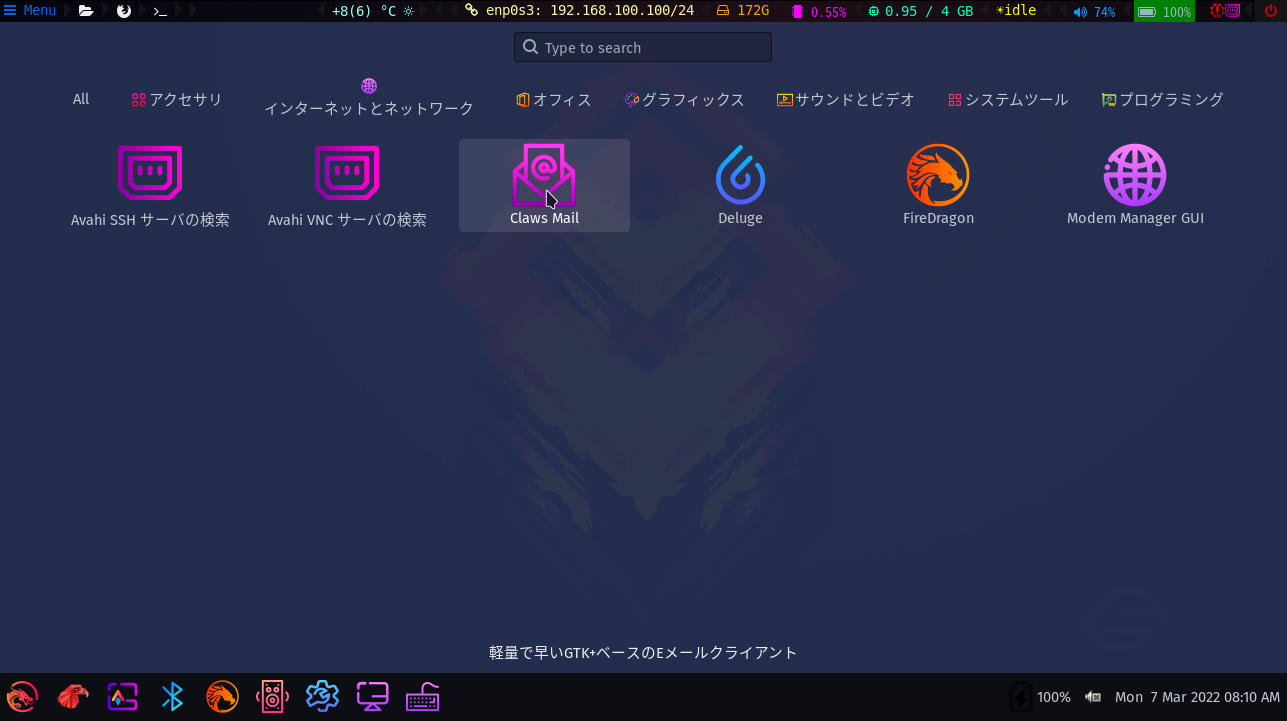Launch Claws Mail email client
Viewport: 1287px width, 721px height.
click(544, 185)
